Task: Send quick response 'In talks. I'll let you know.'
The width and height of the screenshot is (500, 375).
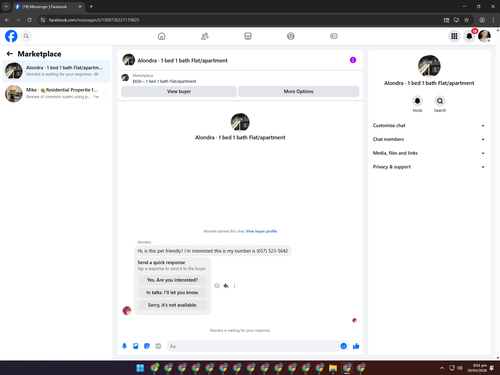Action: (x=172, y=292)
